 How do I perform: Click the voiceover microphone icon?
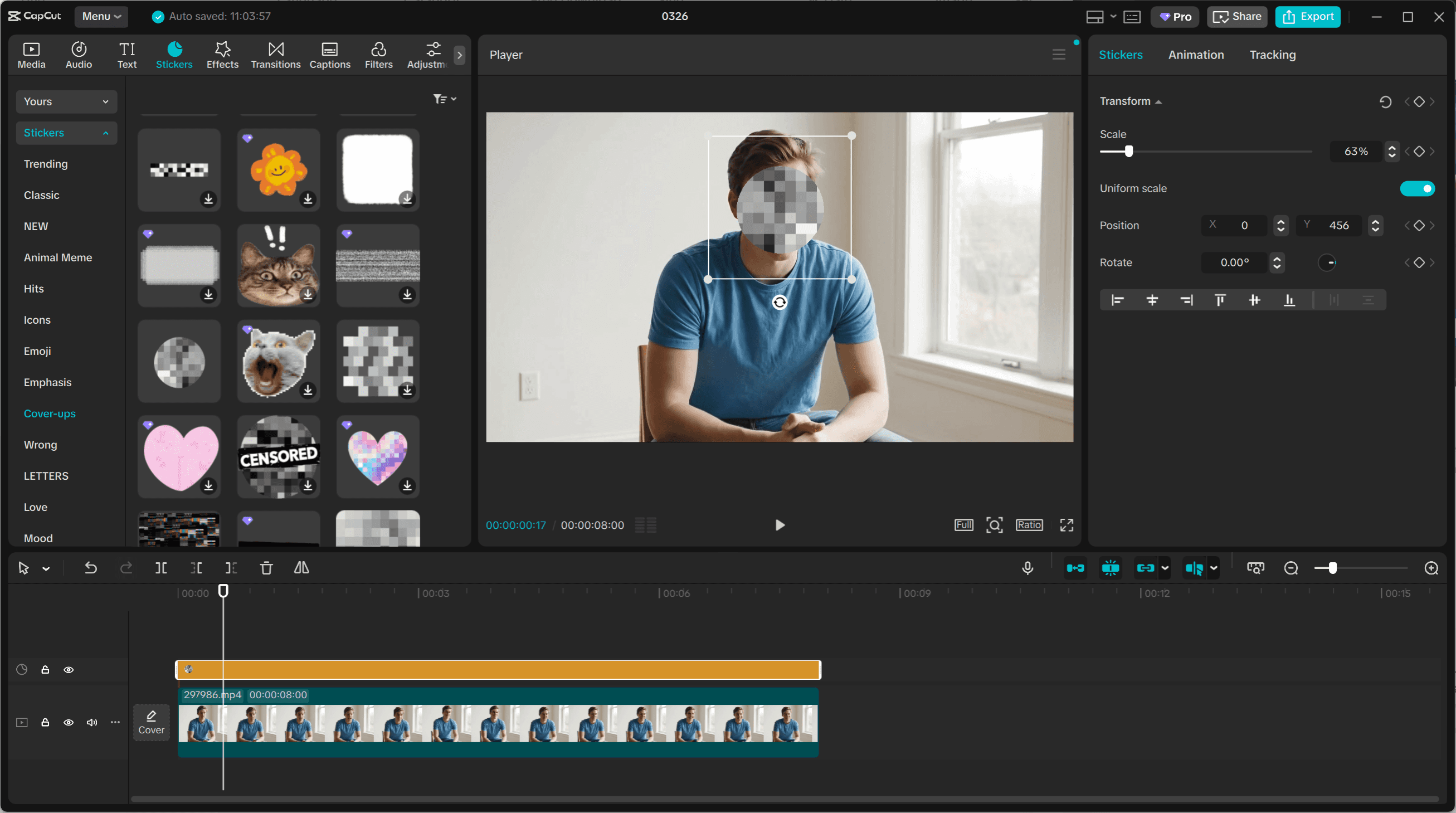tap(1028, 568)
